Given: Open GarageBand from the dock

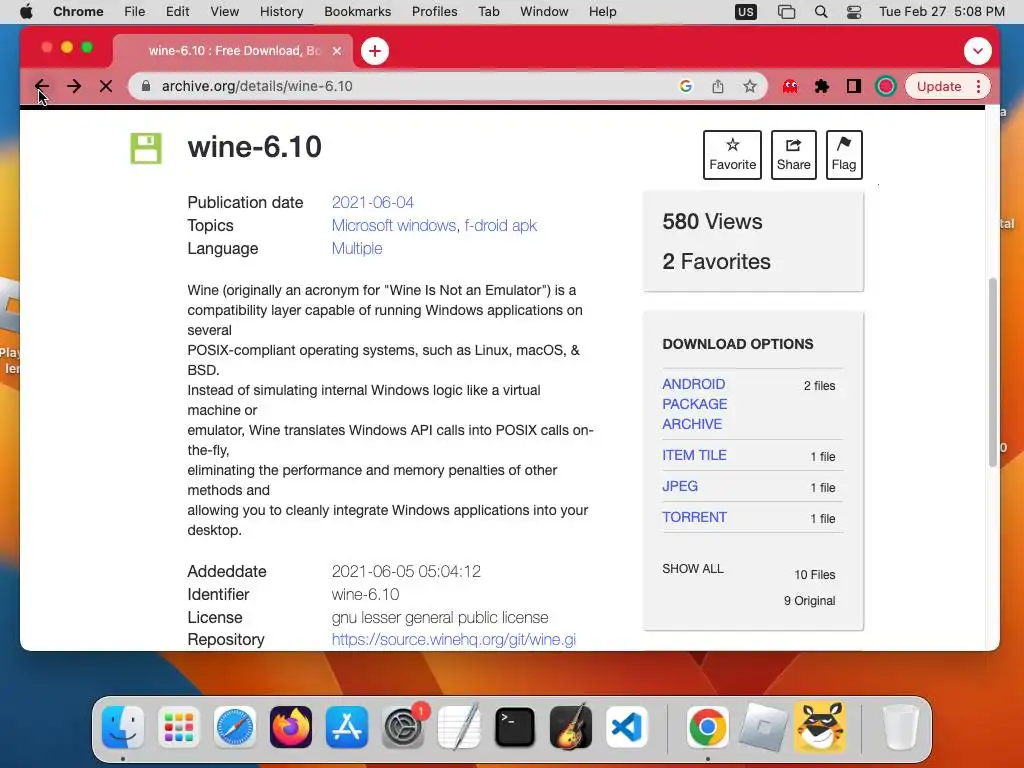Looking at the screenshot, I should [x=571, y=727].
